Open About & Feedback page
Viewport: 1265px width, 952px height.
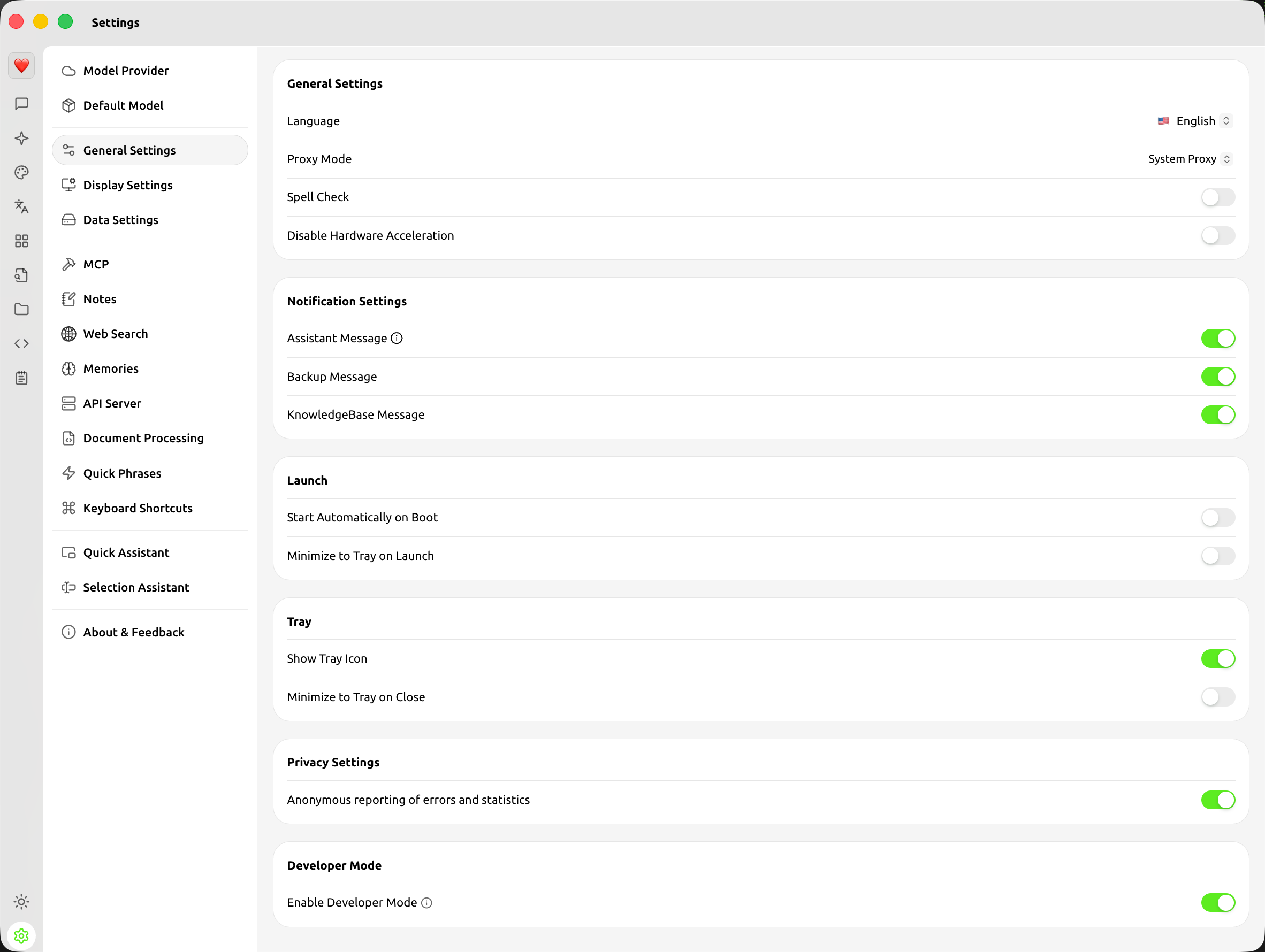[x=133, y=632]
